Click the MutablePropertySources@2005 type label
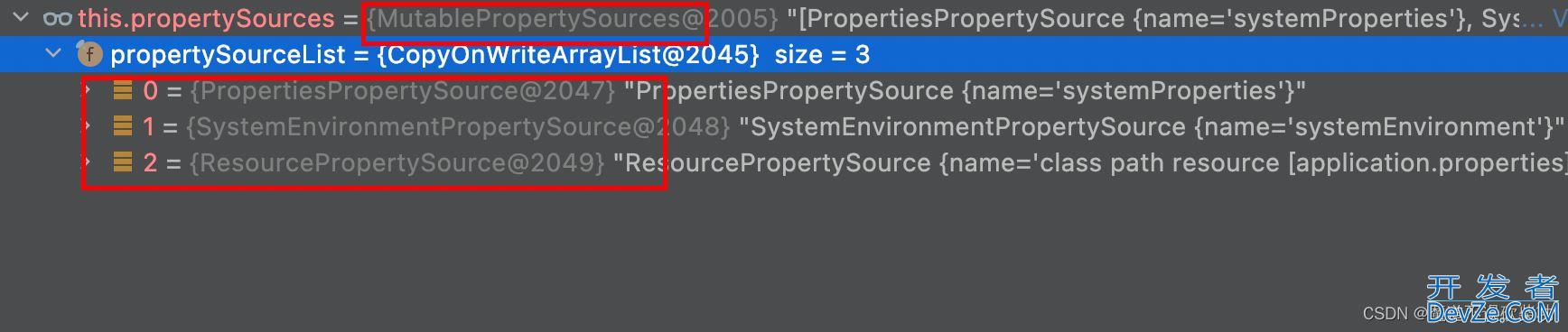1568x332 pixels. click(573, 18)
